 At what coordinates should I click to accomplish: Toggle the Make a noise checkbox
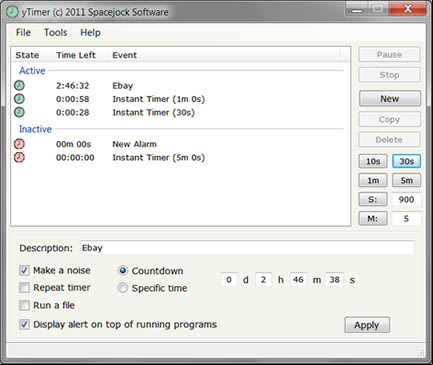[24, 270]
